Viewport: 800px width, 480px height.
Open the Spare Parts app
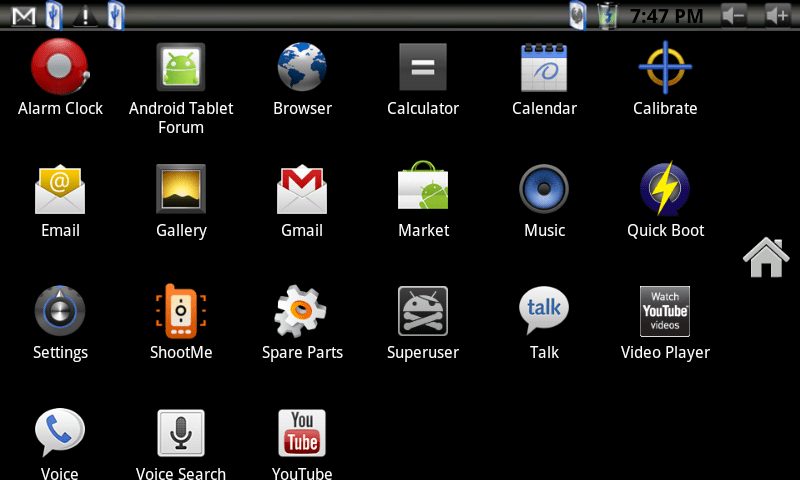pos(301,311)
